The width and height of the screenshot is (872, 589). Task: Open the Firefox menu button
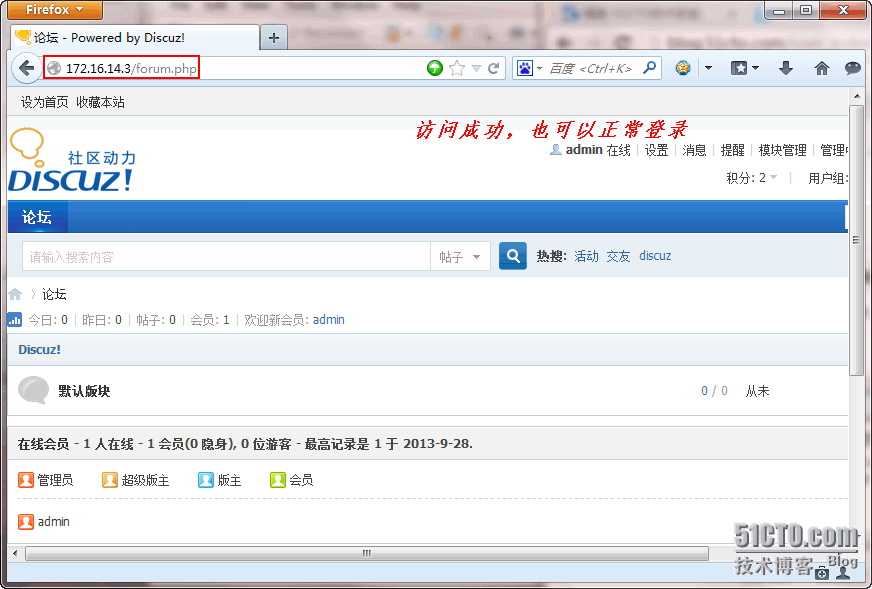pyautogui.click(x=54, y=9)
